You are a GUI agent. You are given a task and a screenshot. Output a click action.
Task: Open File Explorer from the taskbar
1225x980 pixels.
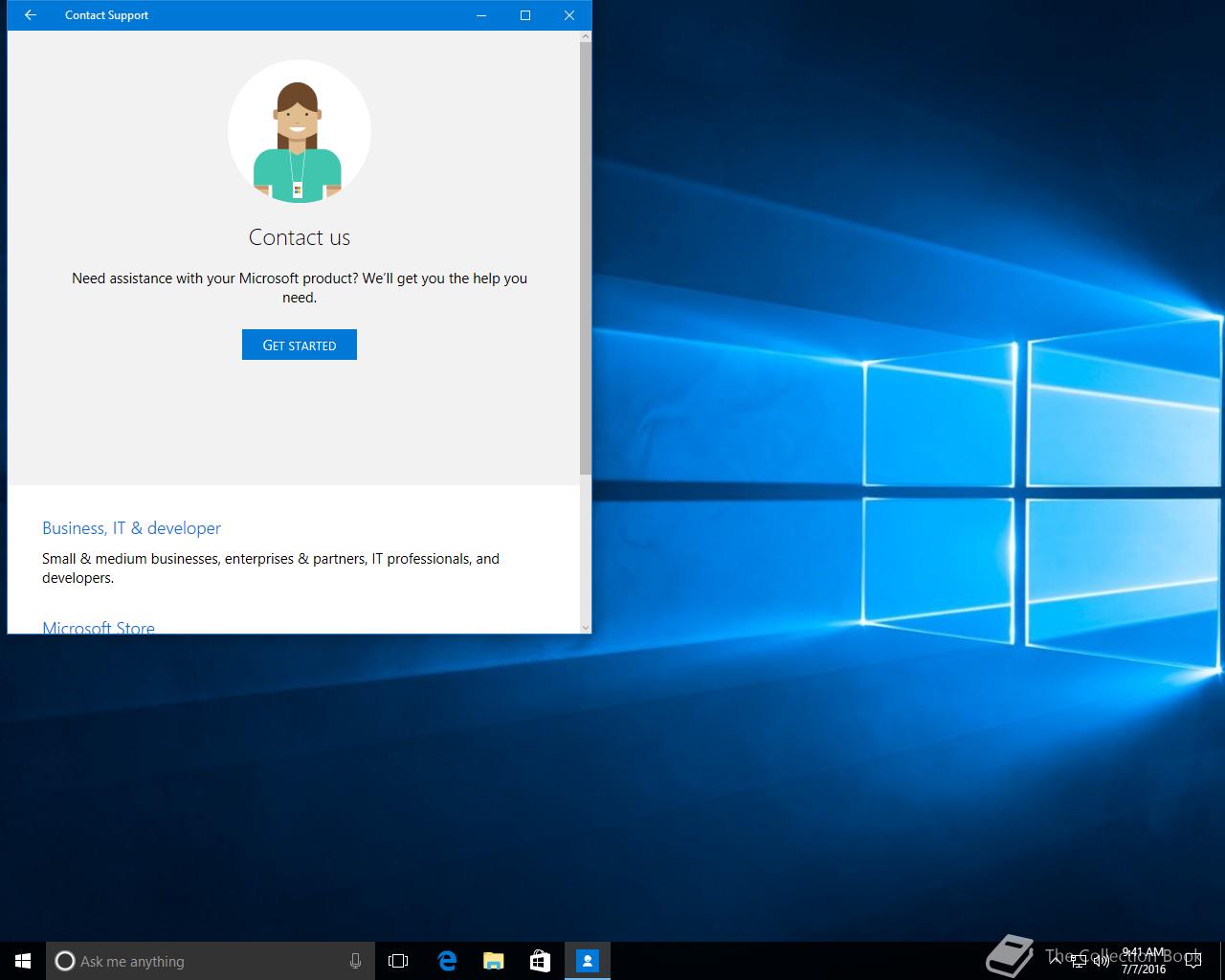coord(494,961)
